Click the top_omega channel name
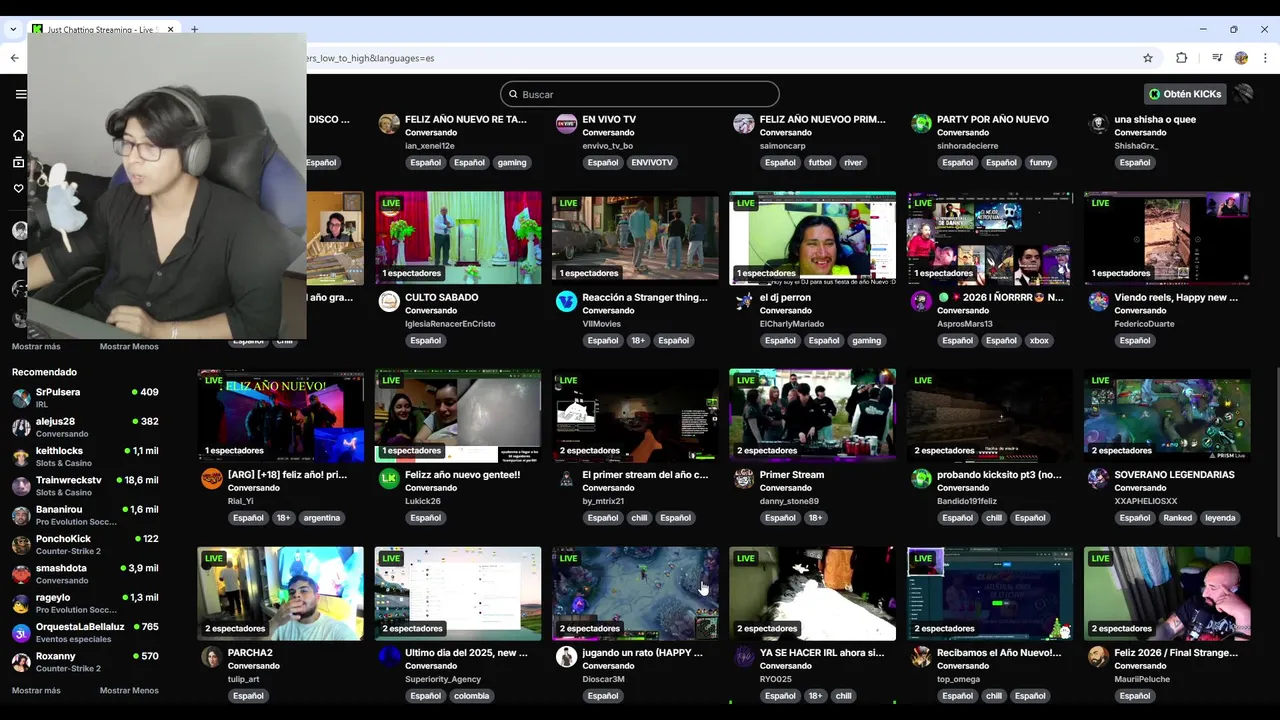 click(960, 679)
